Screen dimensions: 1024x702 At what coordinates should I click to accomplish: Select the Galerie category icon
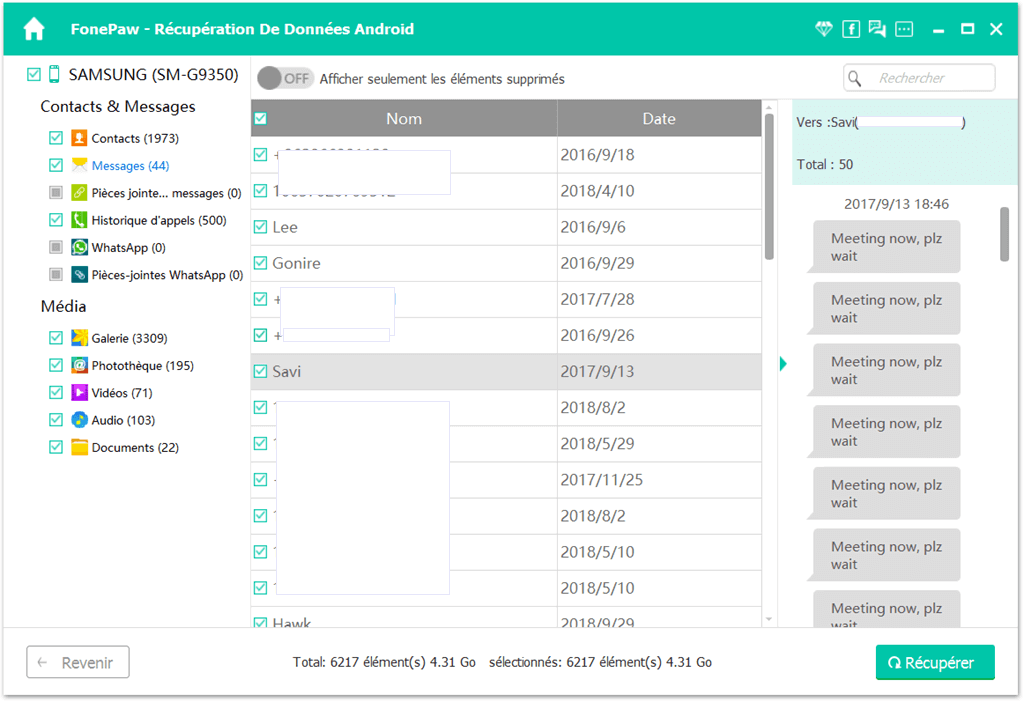pos(79,338)
